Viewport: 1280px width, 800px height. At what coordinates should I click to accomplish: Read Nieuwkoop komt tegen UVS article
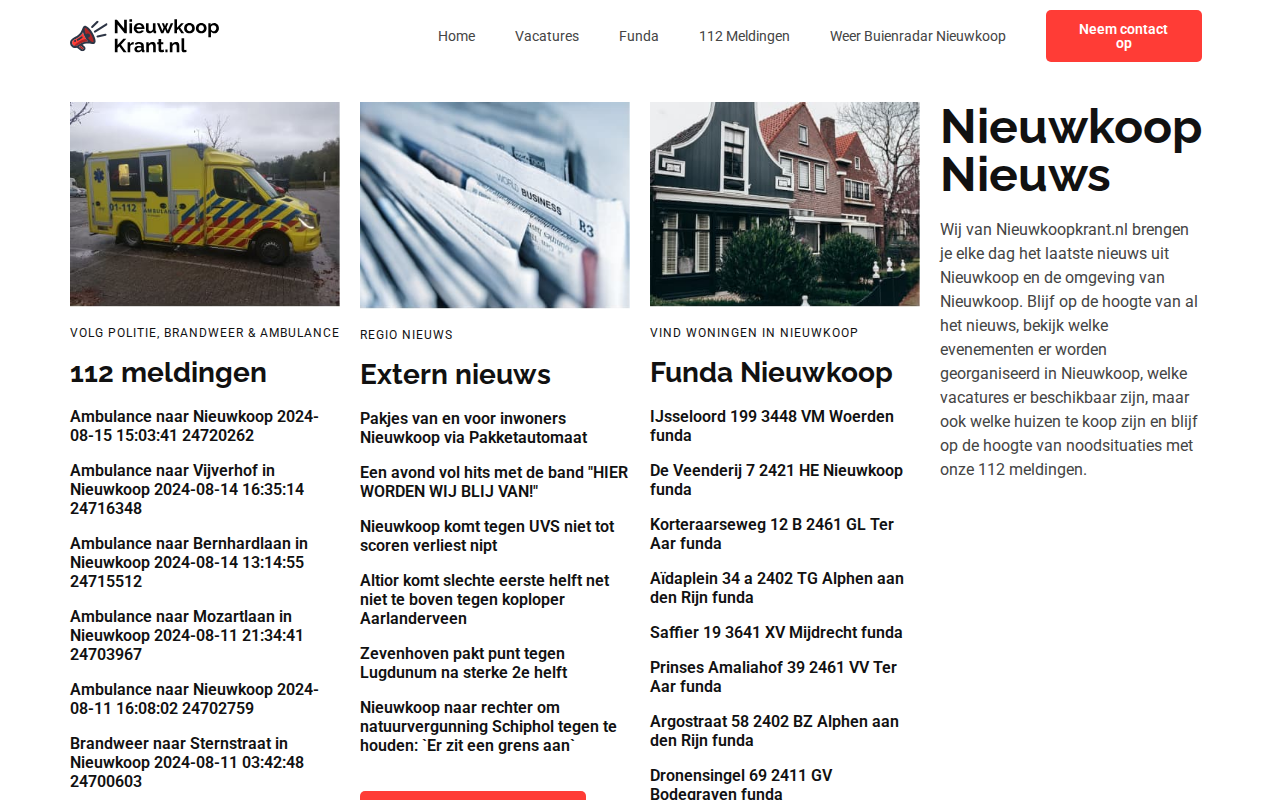[x=487, y=536]
